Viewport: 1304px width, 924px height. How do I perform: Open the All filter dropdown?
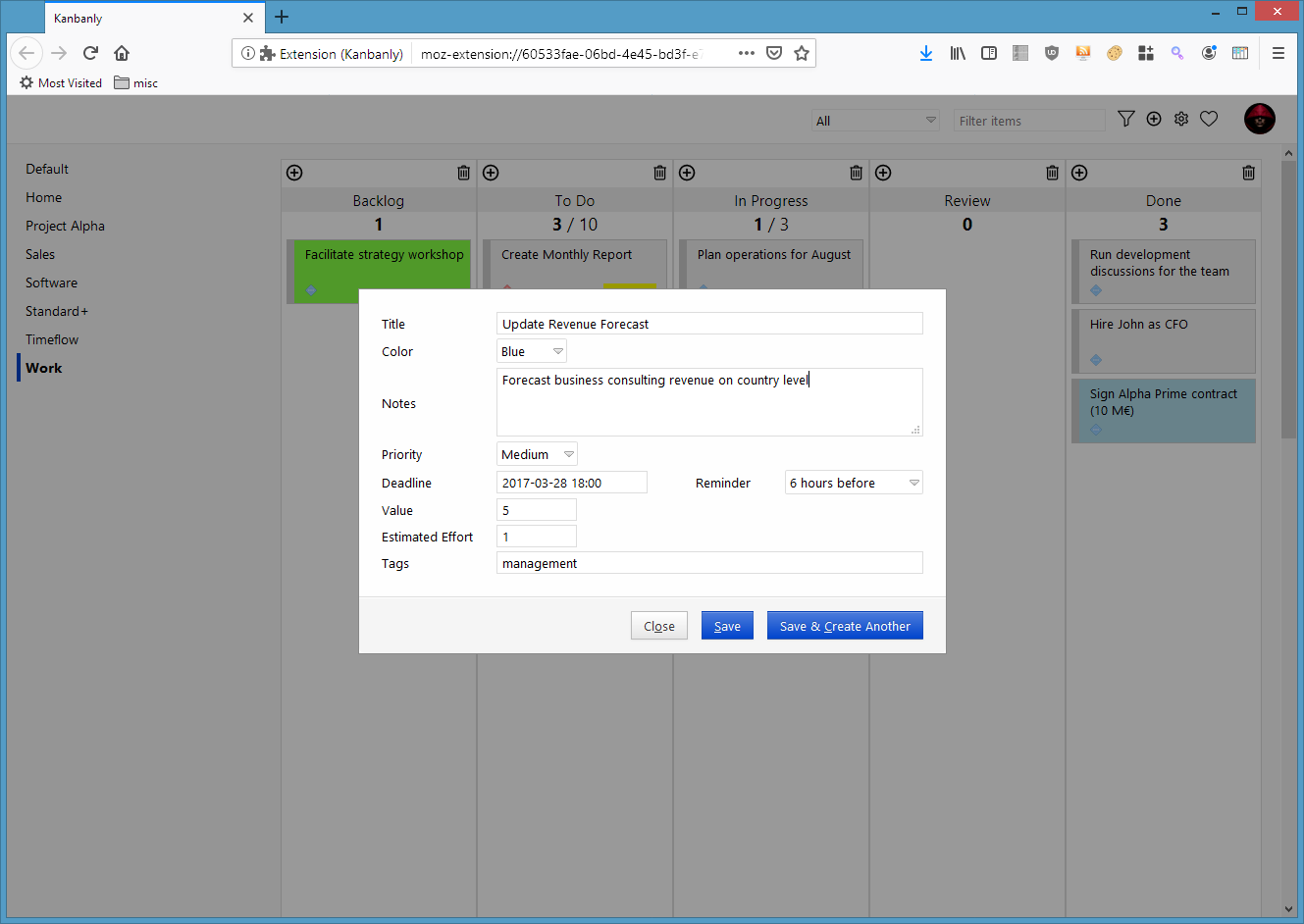(875, 121)
